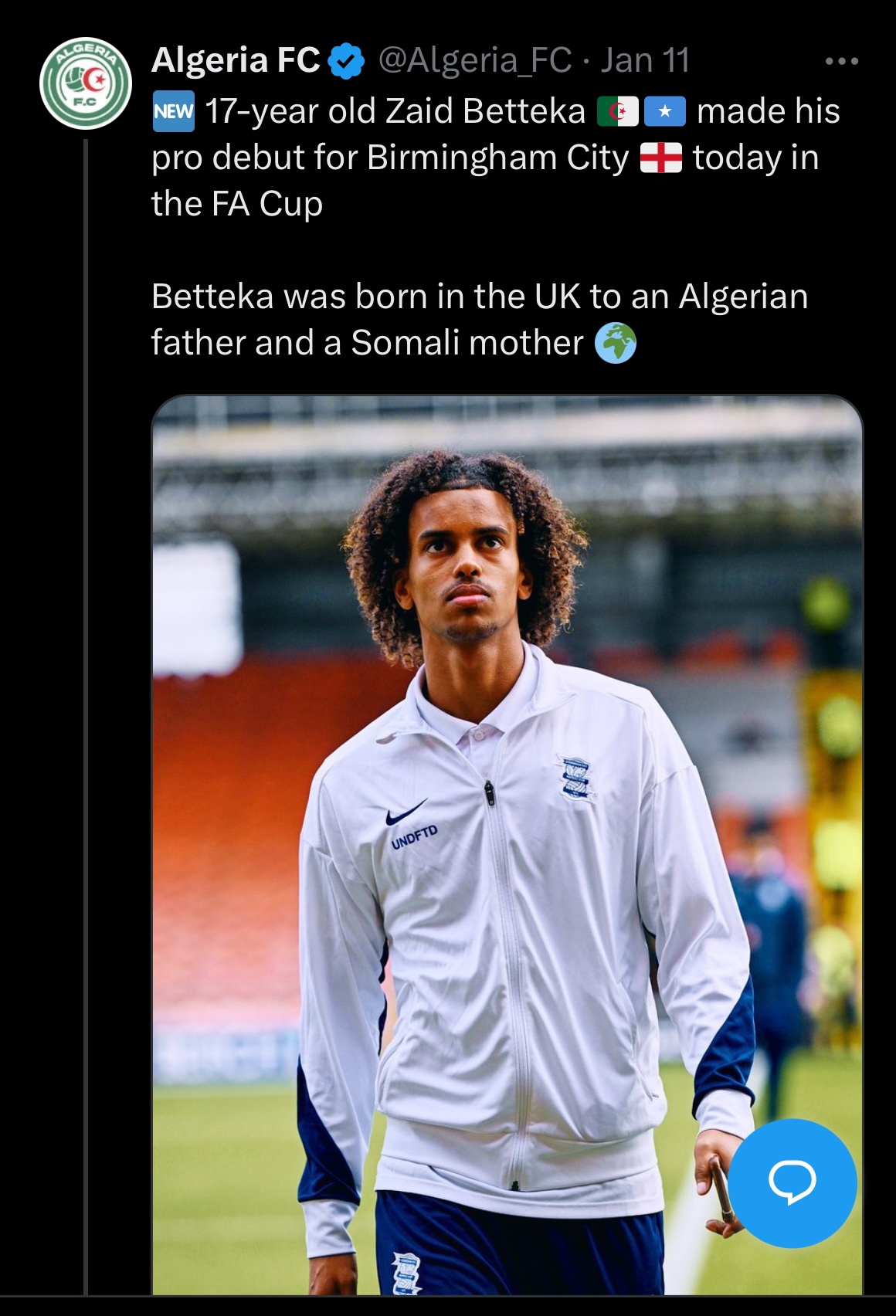Click the Nike swoosh logo on the jacket
Viewport: 896px width, 1316px height.
coord(406,813)
